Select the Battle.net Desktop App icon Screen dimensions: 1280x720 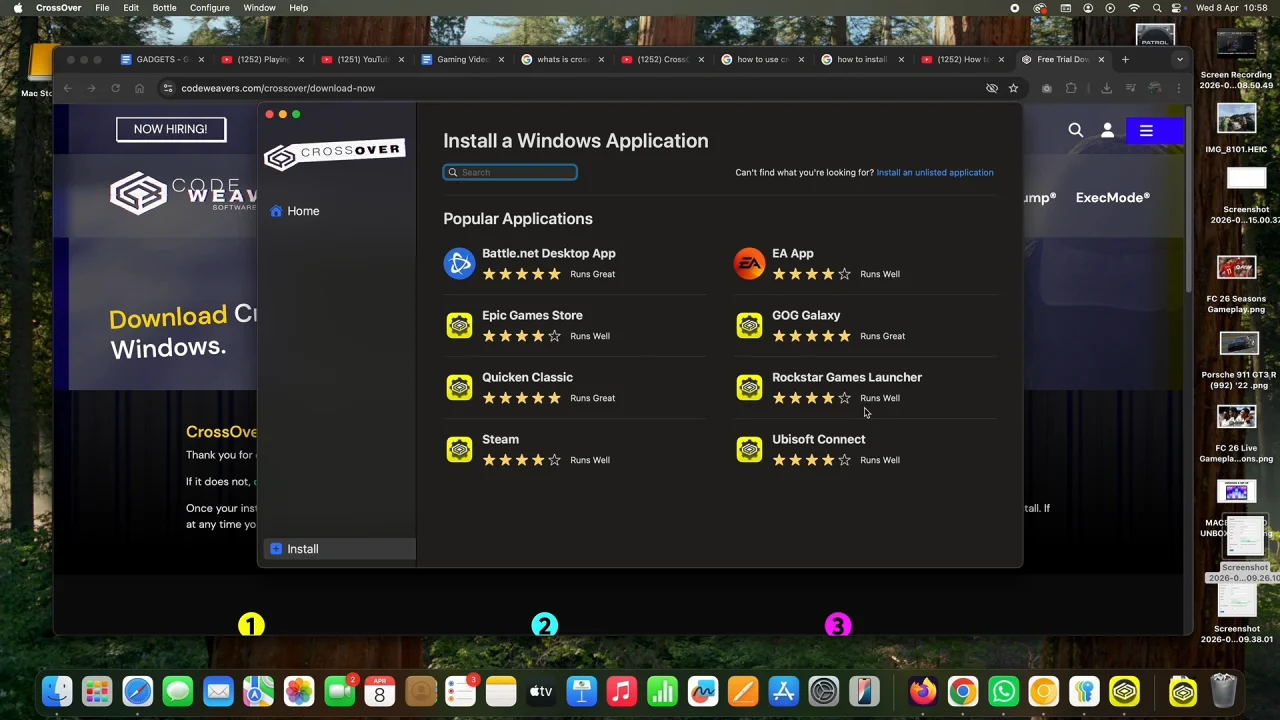click(x=459, y=263)
